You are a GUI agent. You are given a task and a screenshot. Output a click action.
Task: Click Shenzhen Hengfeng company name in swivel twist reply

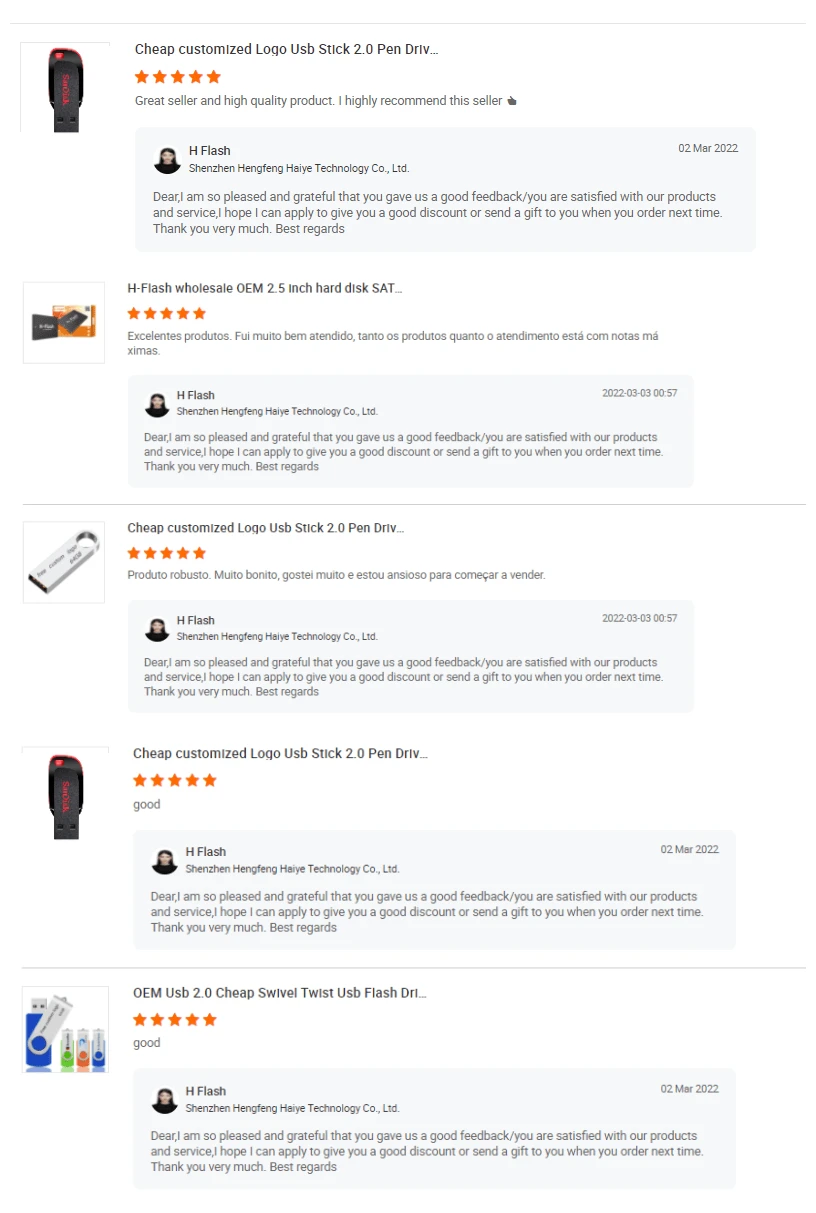tap(292, 1108)
